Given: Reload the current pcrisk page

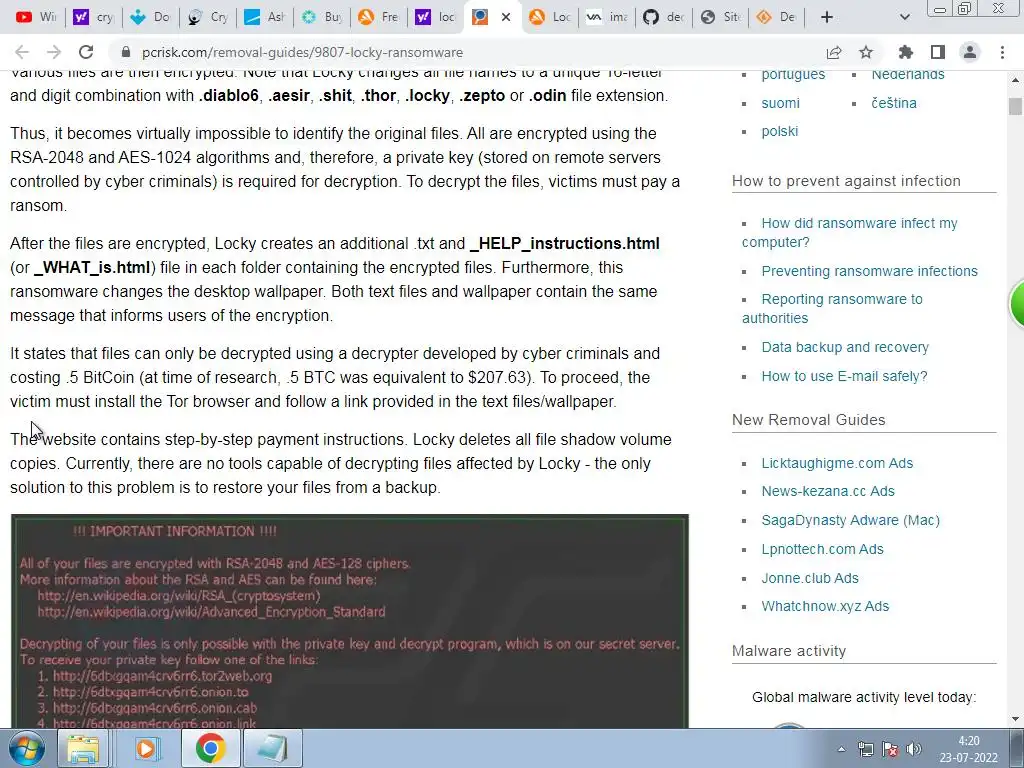Looking at the screenshot, I should click(86, 52).
